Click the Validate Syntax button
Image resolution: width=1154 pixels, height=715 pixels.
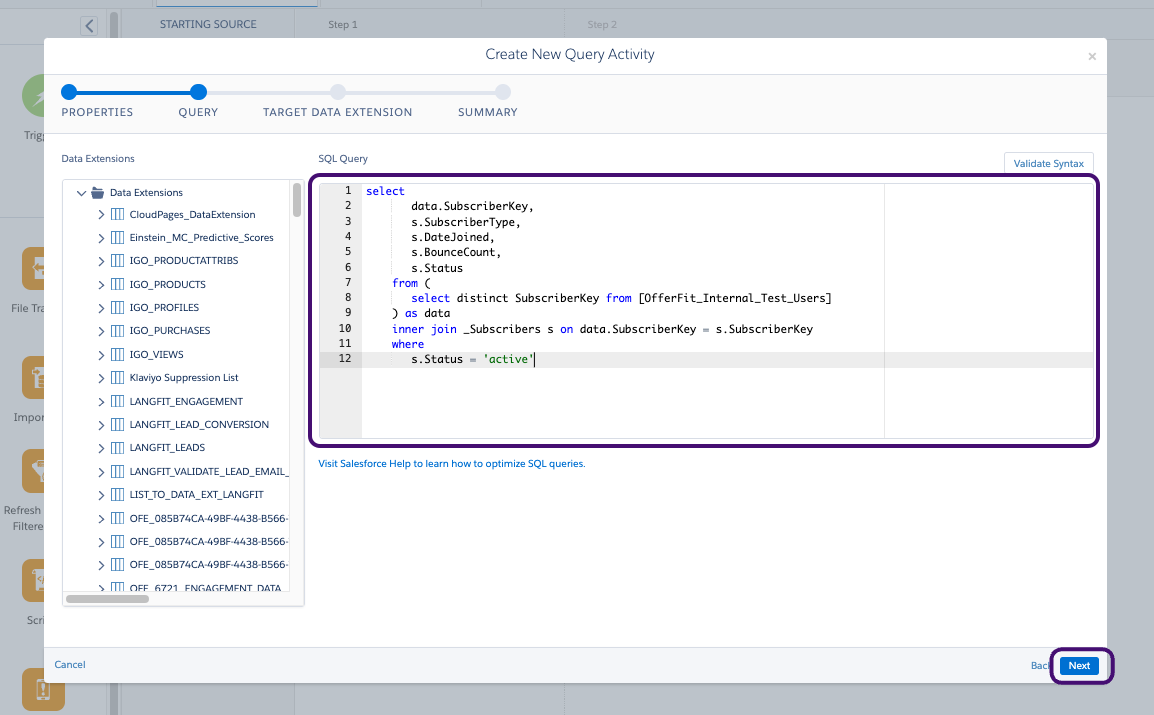1048,162
